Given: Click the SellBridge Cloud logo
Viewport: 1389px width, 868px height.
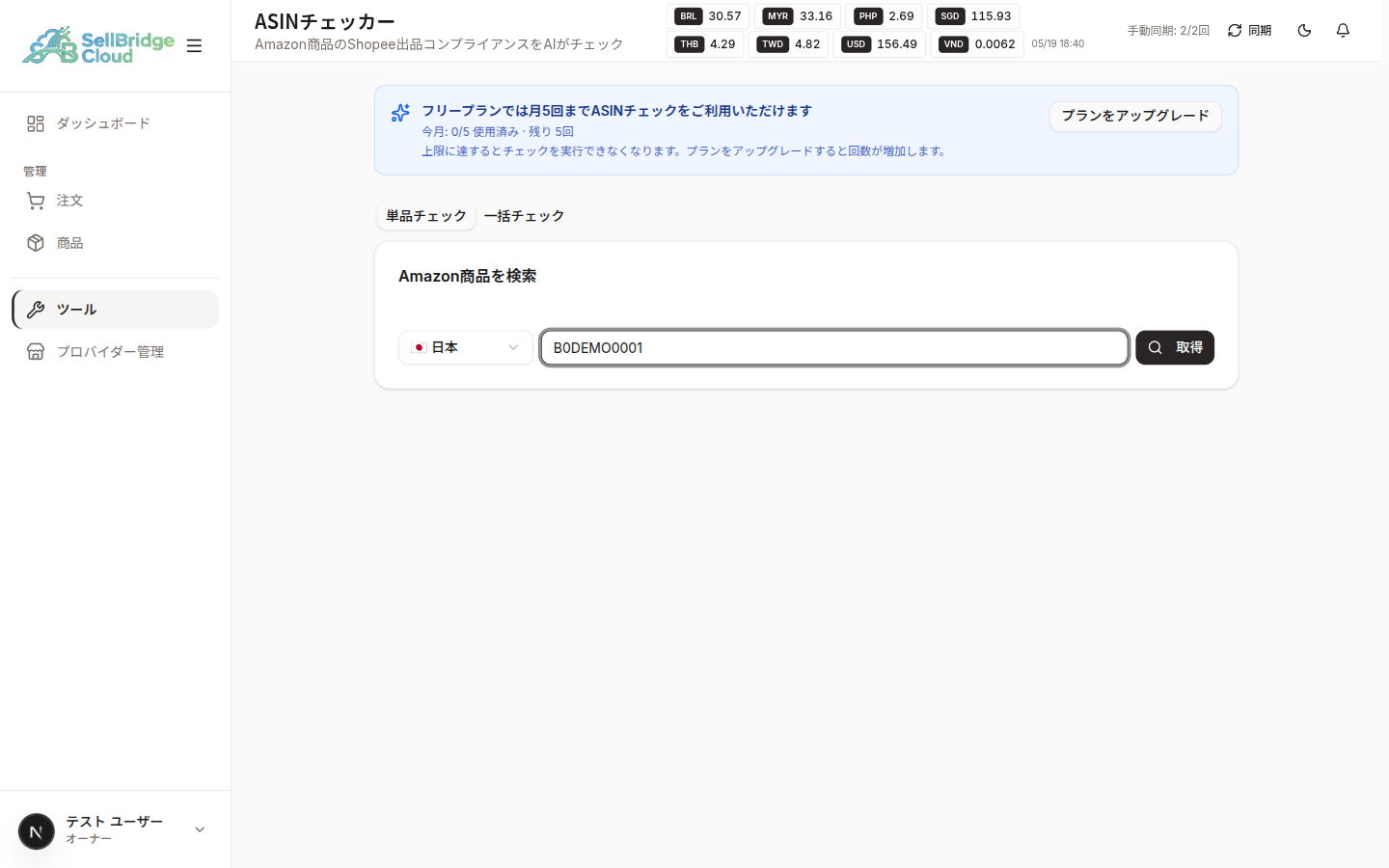Looking at the screenshot, I should coord(98,45).
